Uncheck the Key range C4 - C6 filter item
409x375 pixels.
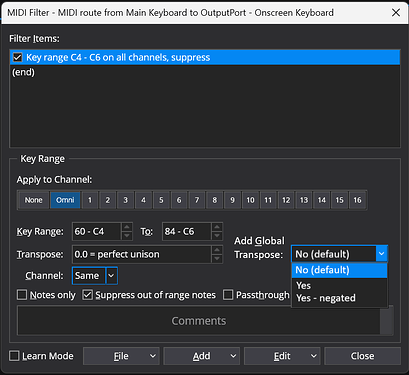click(17, 57)
